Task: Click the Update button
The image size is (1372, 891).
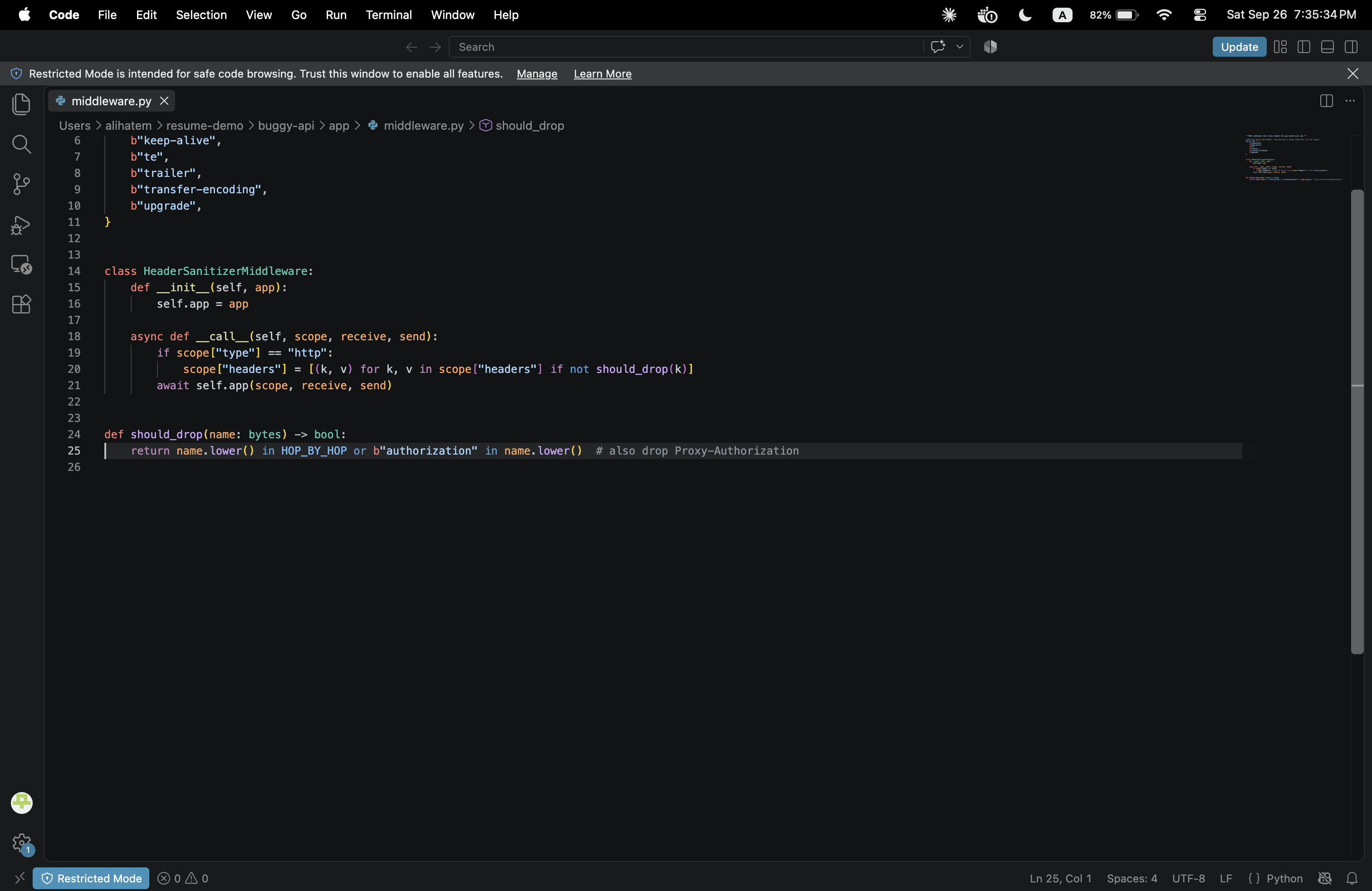Action: [1240, 47]
